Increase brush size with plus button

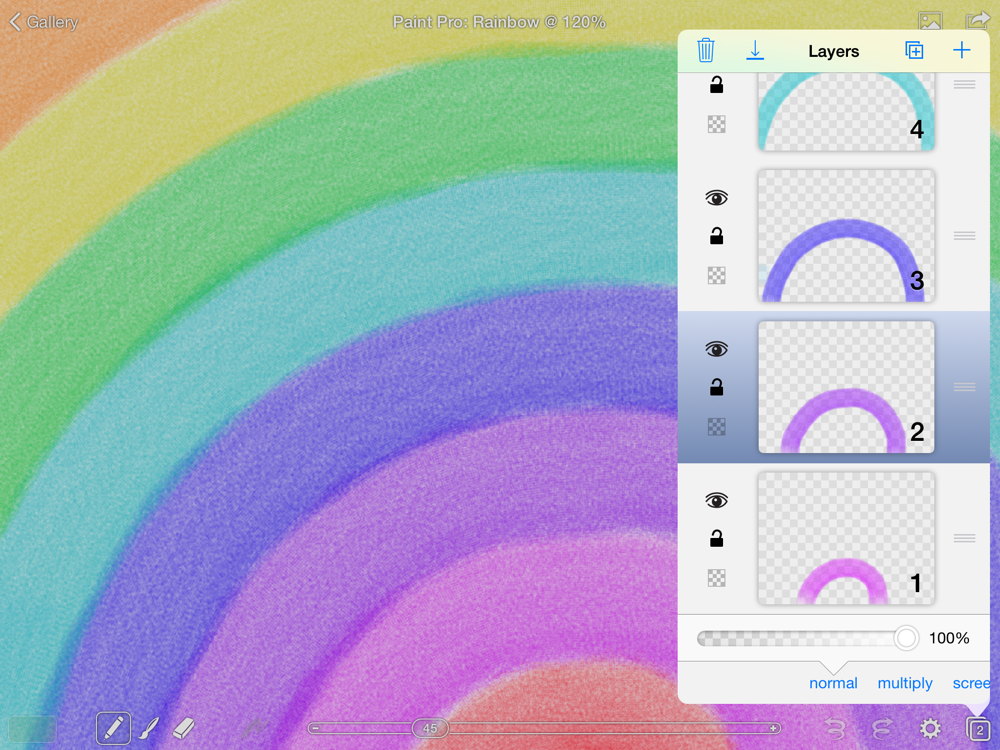tap(773, 728)
